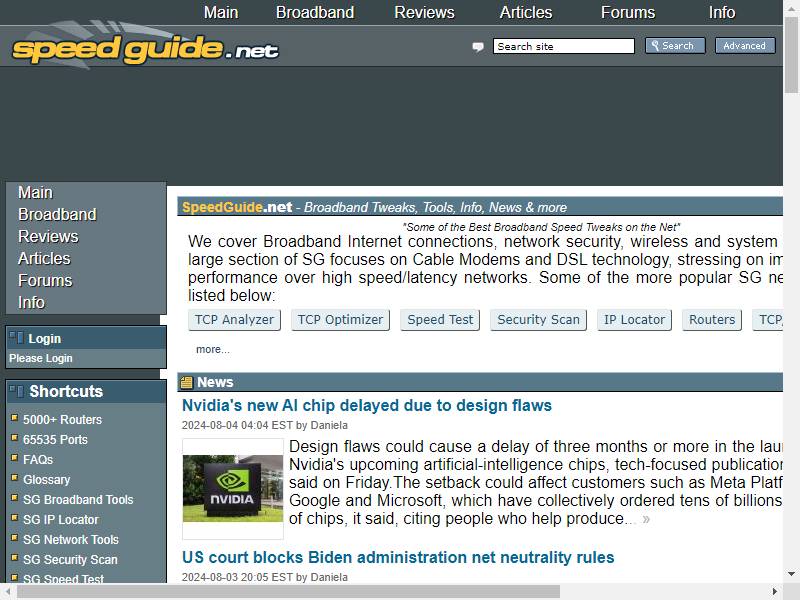Open US court blocks net neutrality headline
Image resolution: width=800 pixels, height=600 pixels.
[398, 557]
